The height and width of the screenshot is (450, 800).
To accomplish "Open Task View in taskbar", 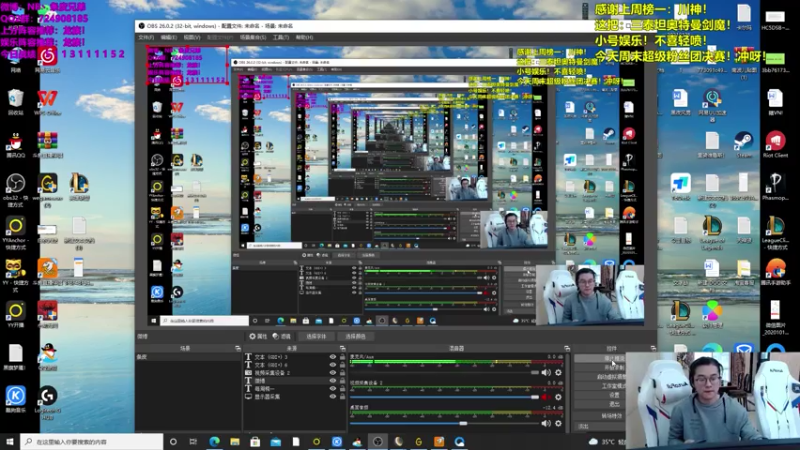I will 193,441.
